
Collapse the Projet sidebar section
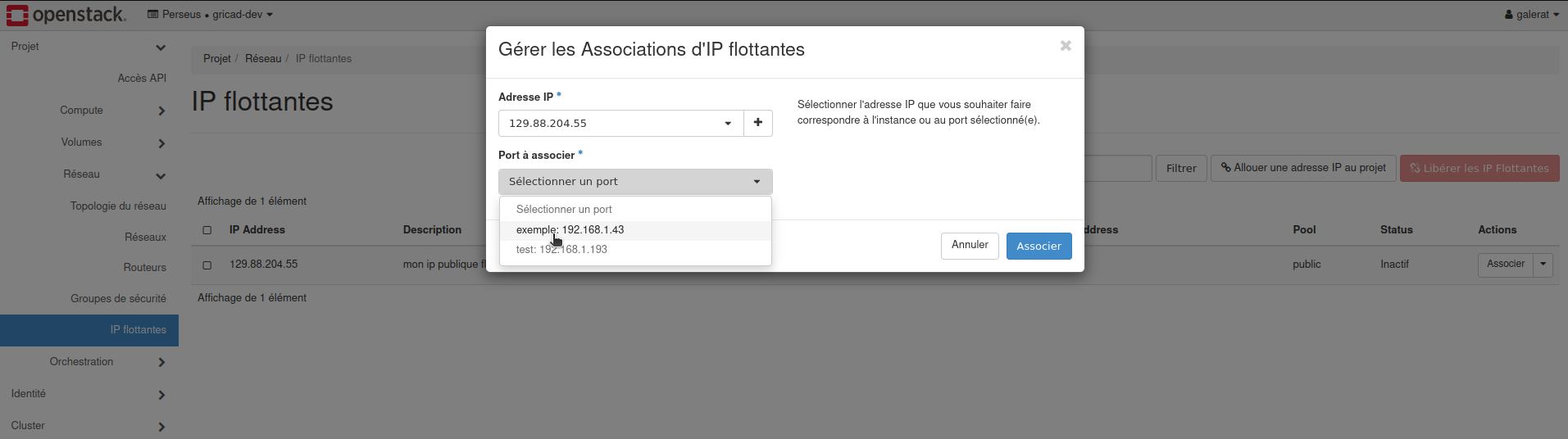point(89,47)
